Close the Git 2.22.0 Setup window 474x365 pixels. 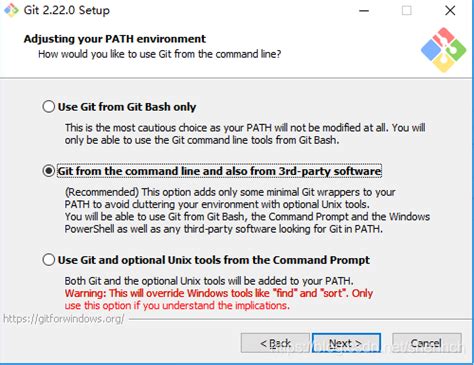450,11
